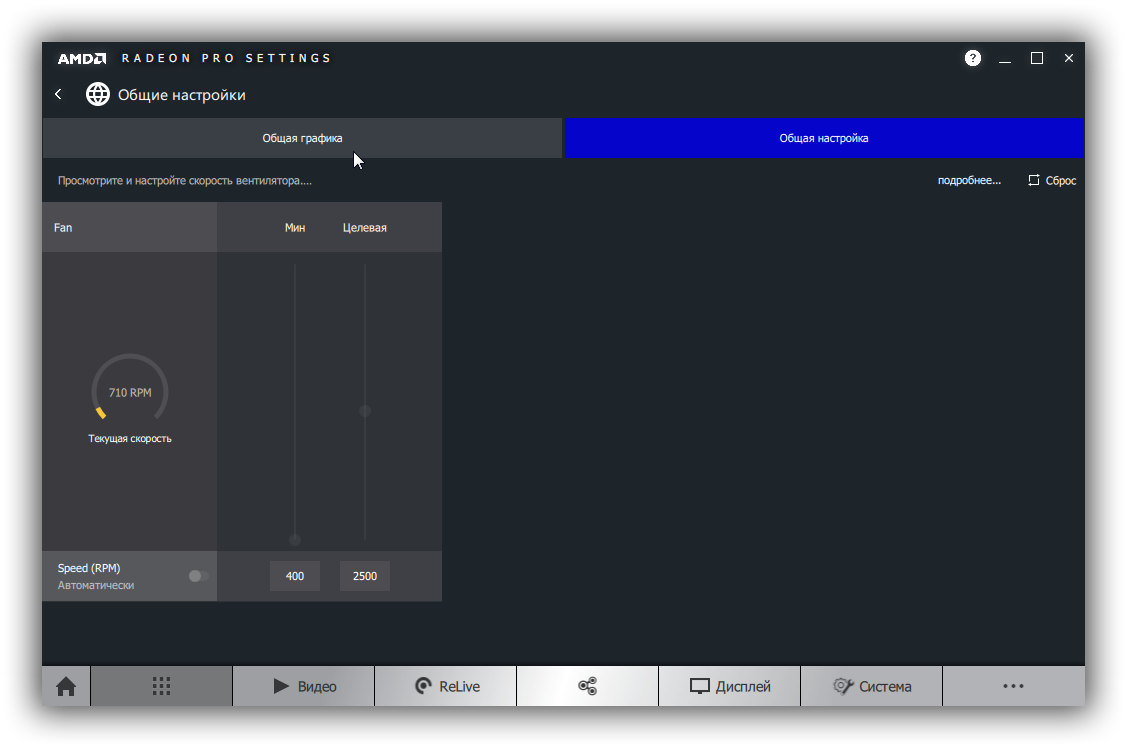Click the Мин fan speed slider handle
The height and width of the screenshot is (748, 1127).
coord(295,539)
